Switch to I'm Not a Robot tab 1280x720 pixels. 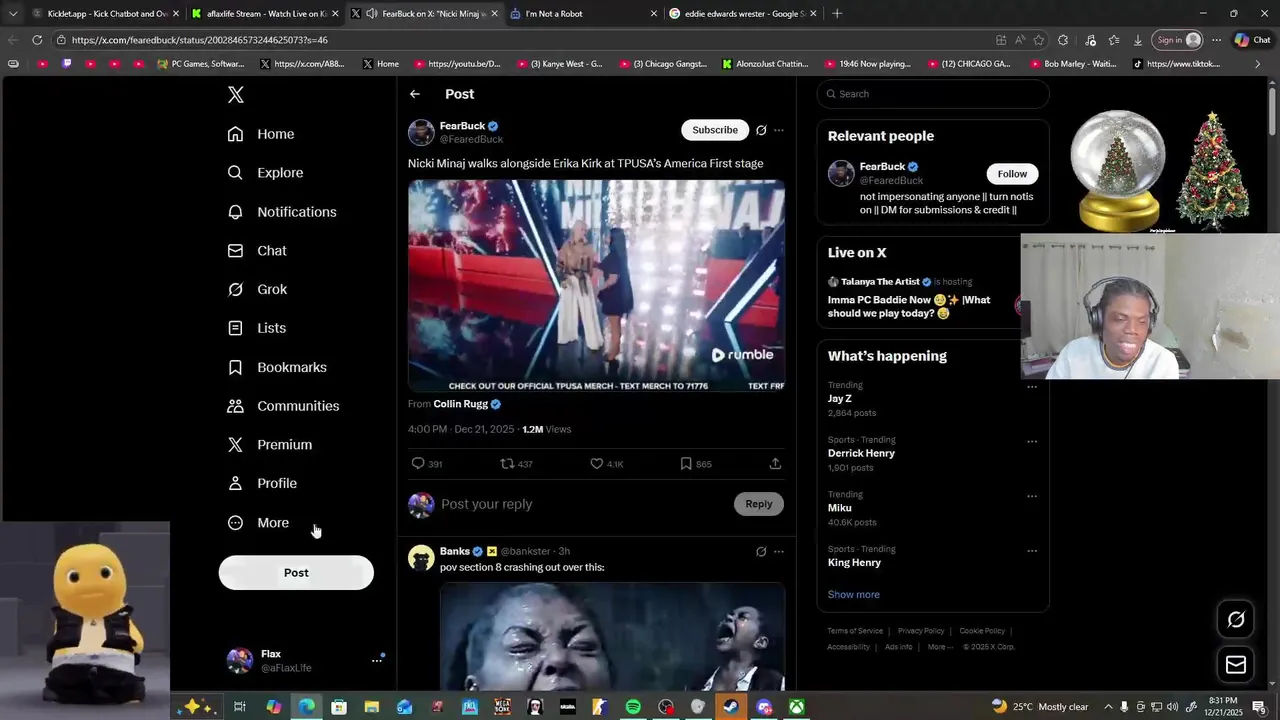tap(583, 14)
